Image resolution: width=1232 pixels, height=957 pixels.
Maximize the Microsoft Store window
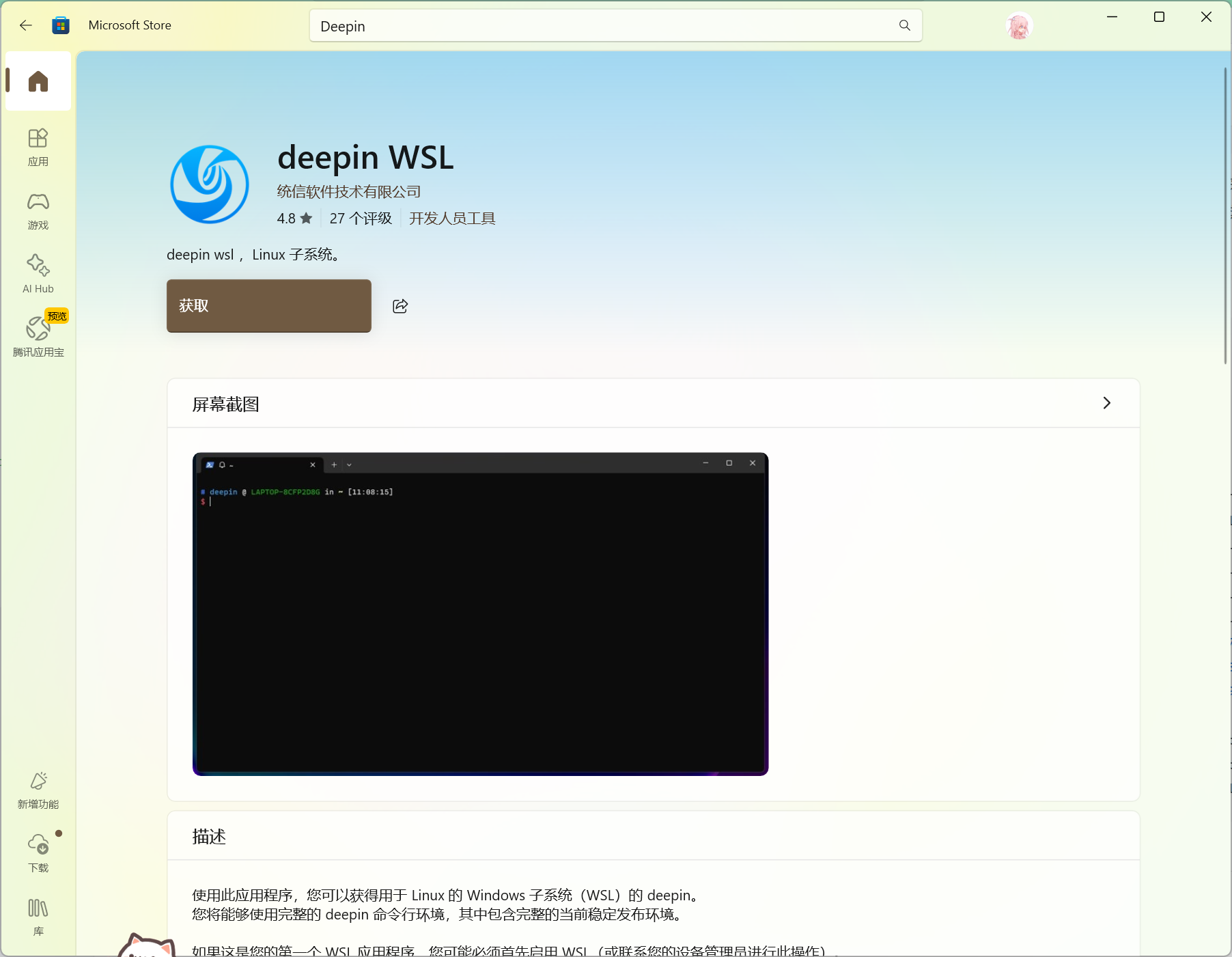[1159, 17]
